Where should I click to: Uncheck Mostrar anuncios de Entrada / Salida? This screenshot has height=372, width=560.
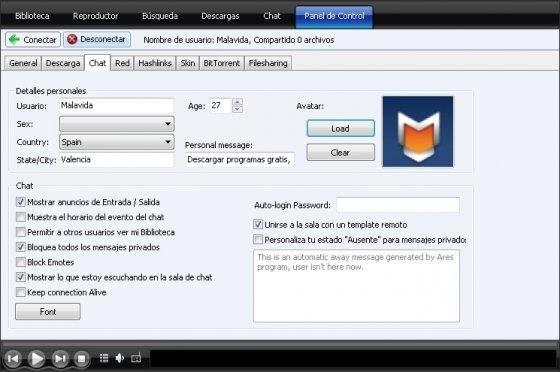click(21, 202)
